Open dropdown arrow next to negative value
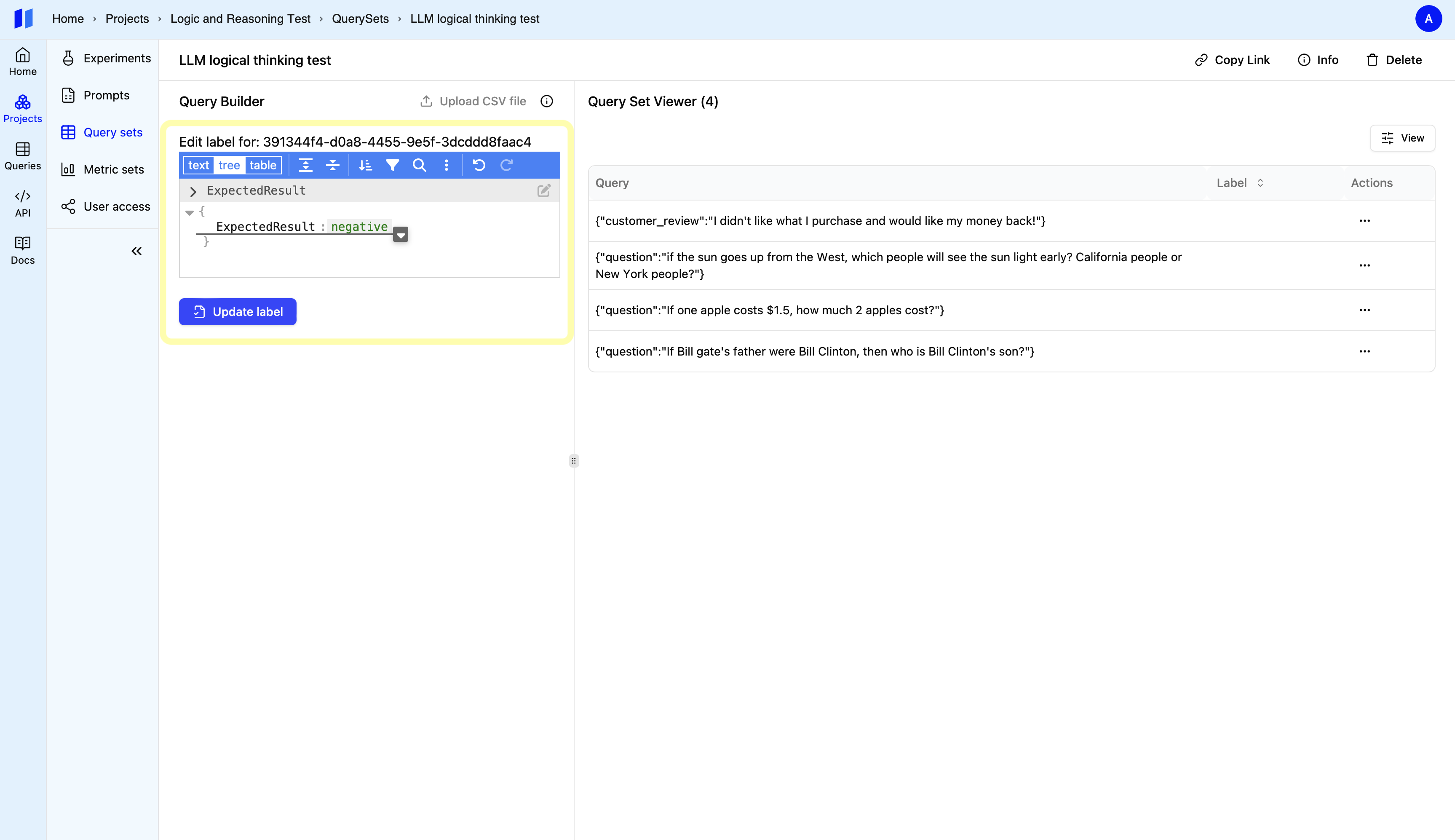This screenshot has width=1455, height=840. 400,235
